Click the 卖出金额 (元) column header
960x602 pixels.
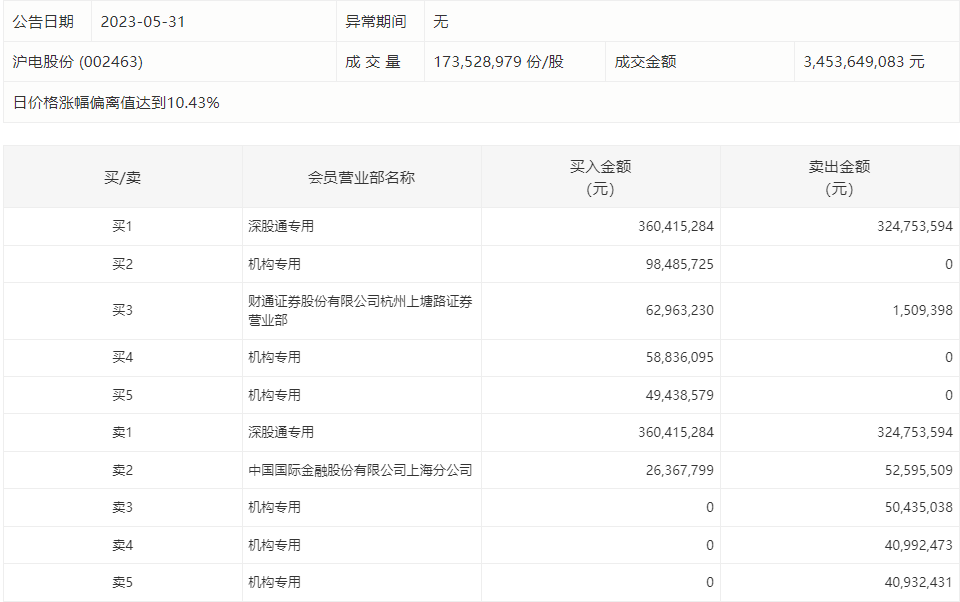click(x=839, y=178)
